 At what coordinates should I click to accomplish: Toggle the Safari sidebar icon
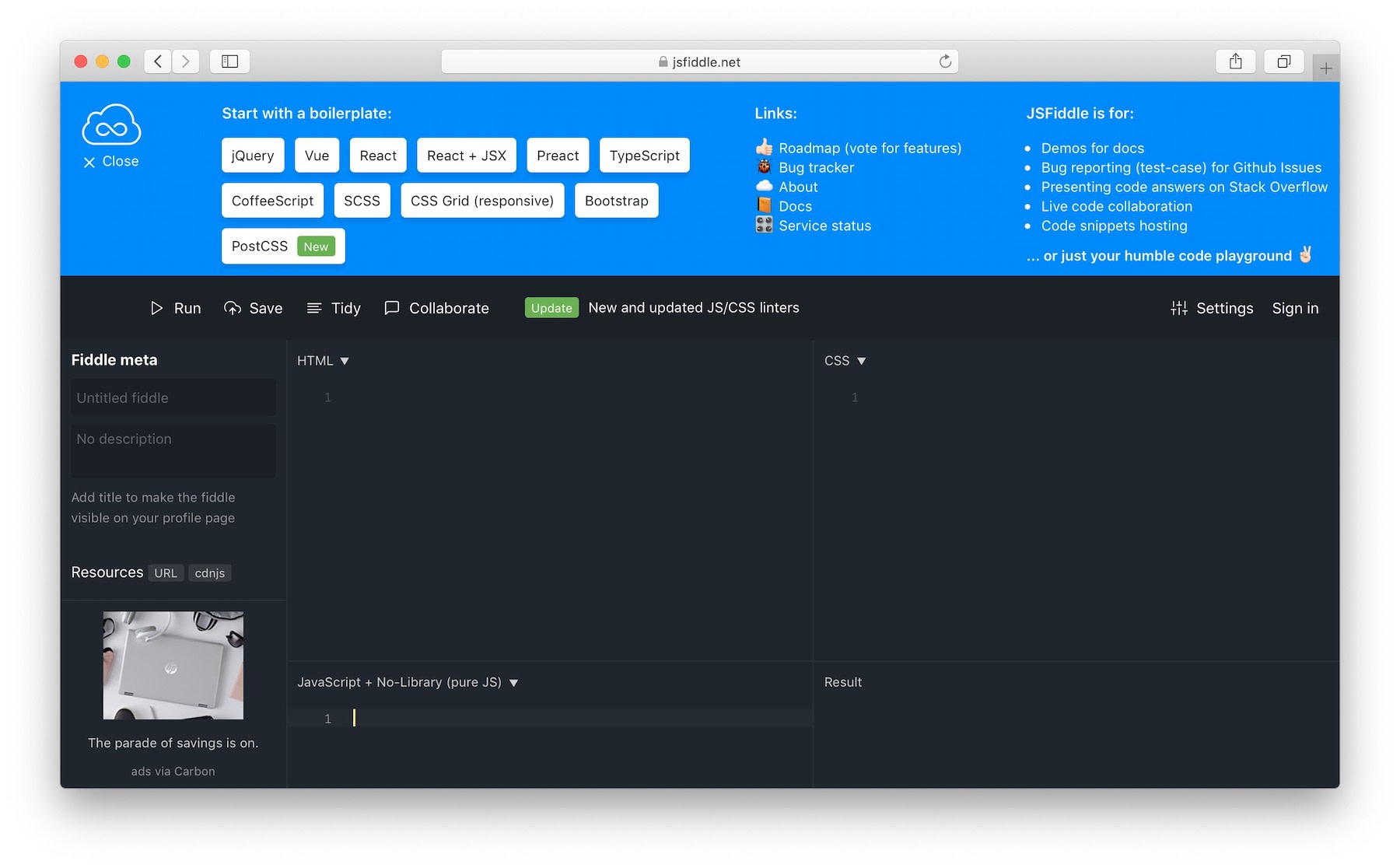pos(229,61)
